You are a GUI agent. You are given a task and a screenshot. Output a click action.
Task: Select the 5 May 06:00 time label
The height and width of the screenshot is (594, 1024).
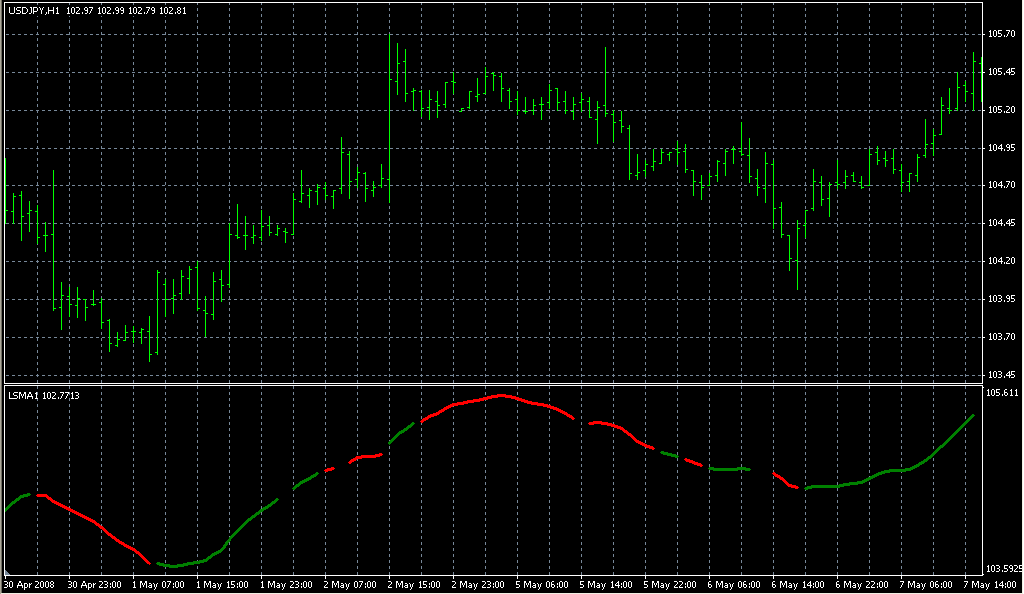(541, 584)
